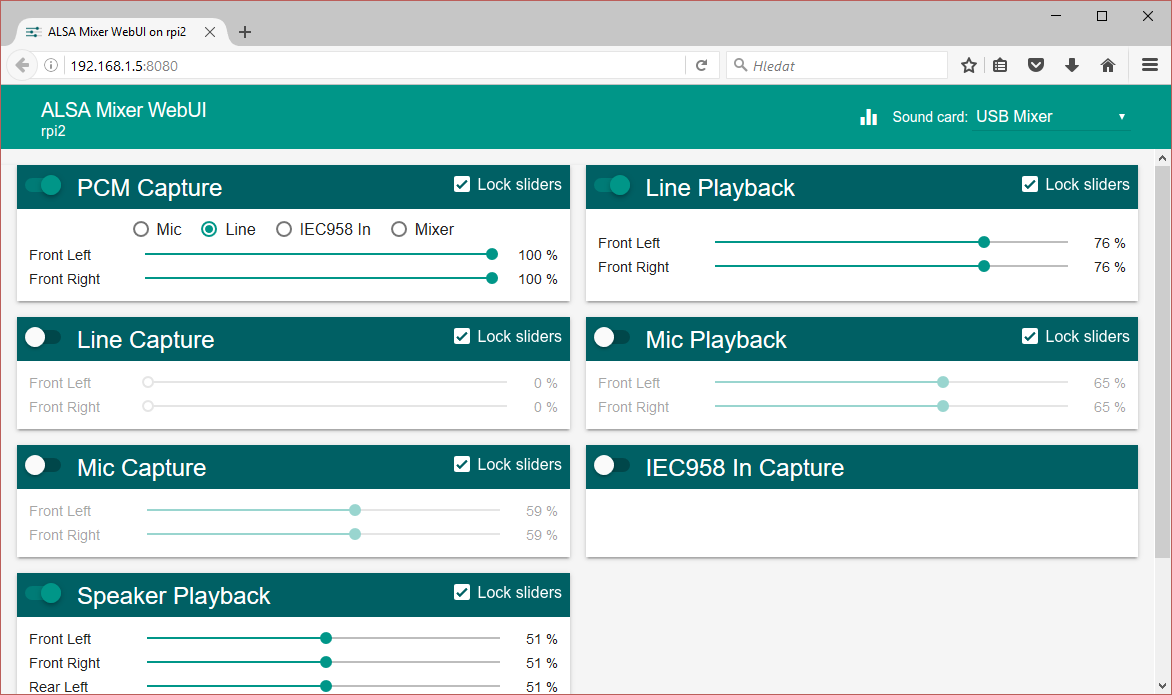Click the IEC958 In Capture card title
The image size is (1172, 695).
pos(744,468)
